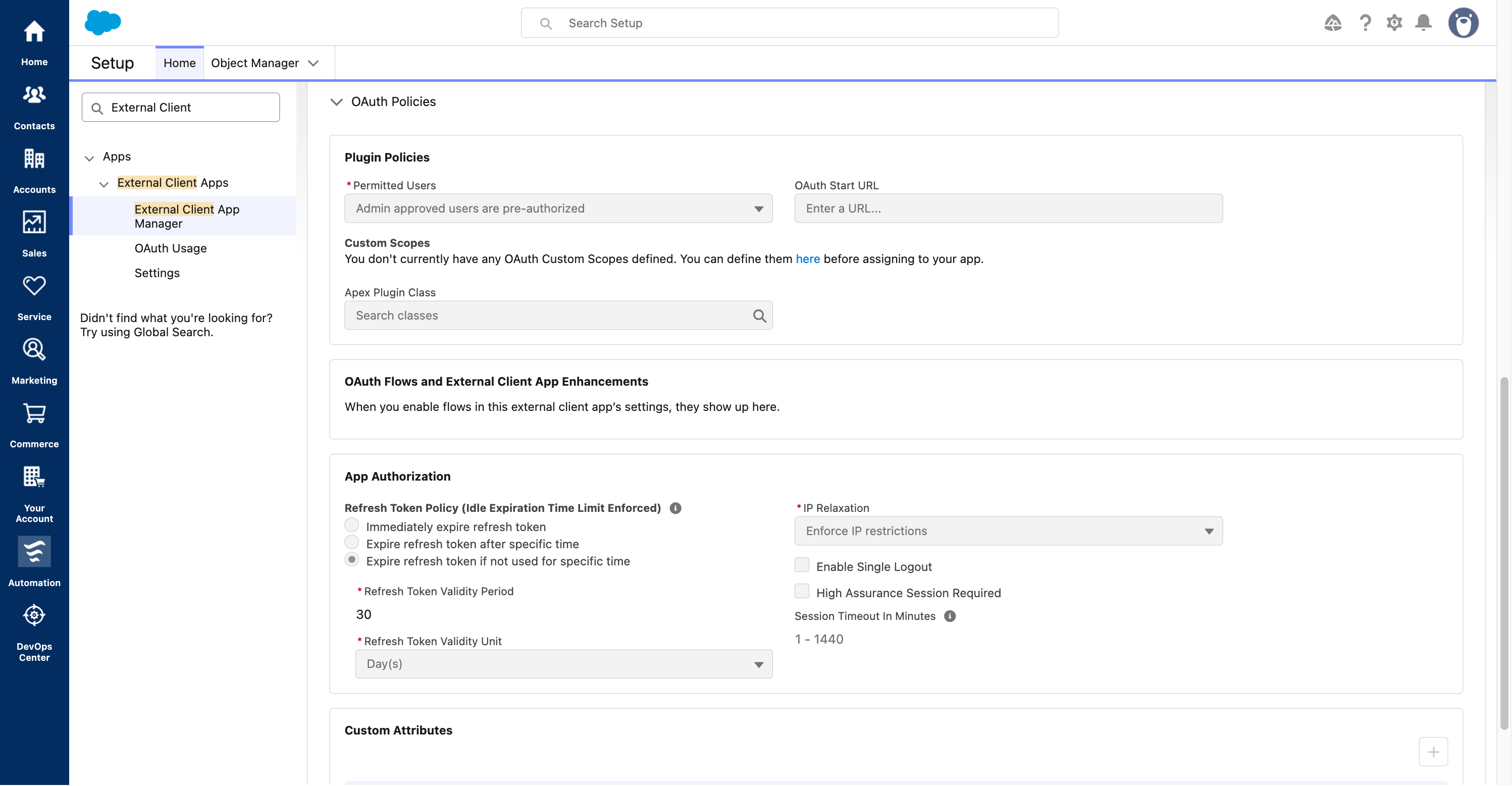Open the Permitted Users dropdown
The width and height of the screenshot is (1512, 786).
point(558,208)
